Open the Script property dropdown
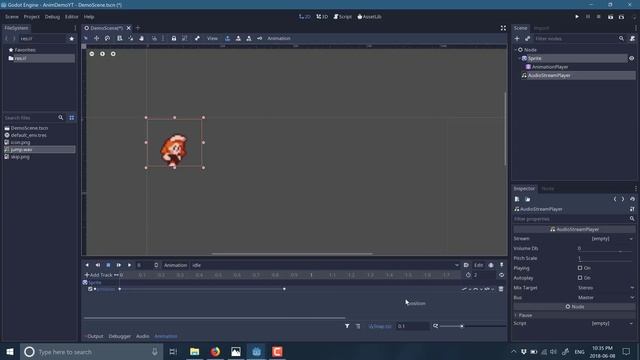Screen dimensions: 640x360 click(606, 323)
